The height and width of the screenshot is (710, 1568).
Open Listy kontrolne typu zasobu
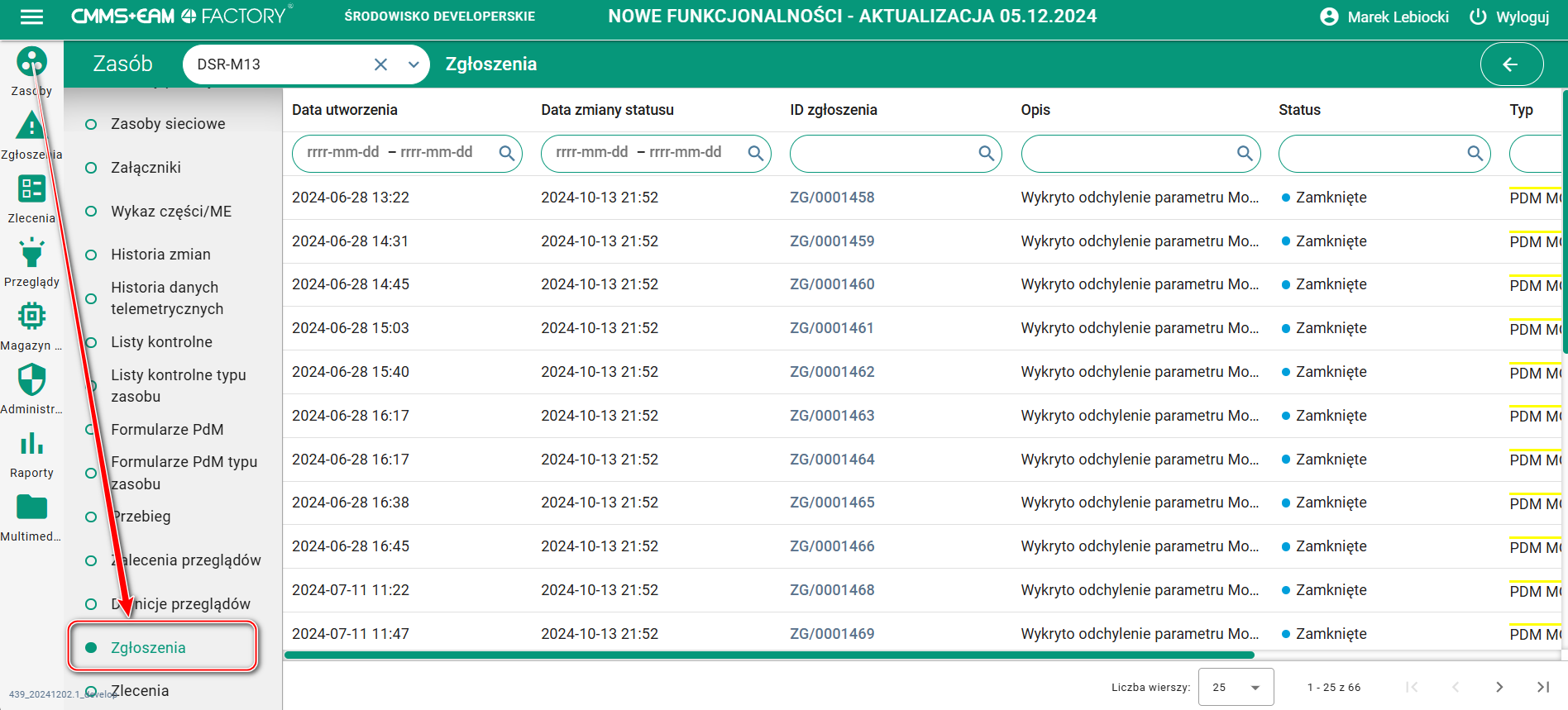point(179,386)
